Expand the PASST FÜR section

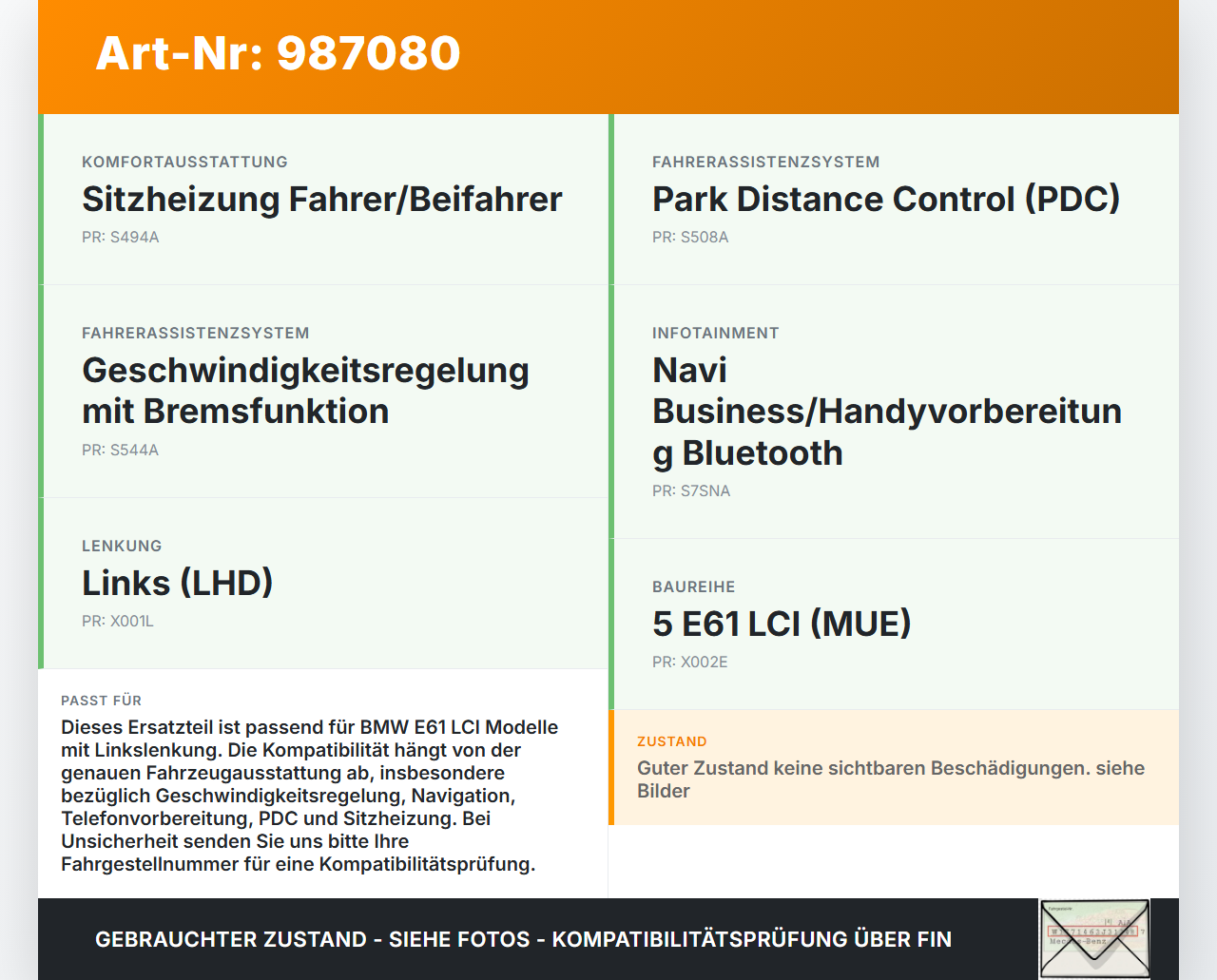click(102, 701)
